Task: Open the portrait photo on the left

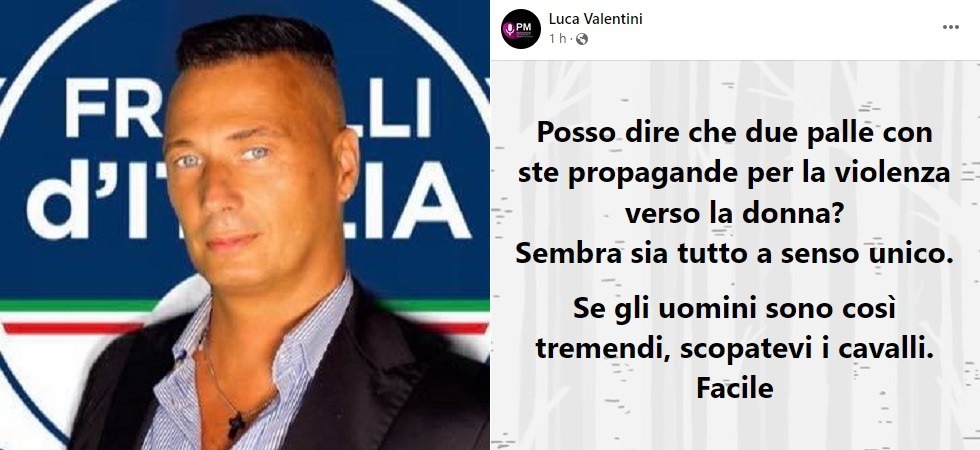Action: pos(244,225)
